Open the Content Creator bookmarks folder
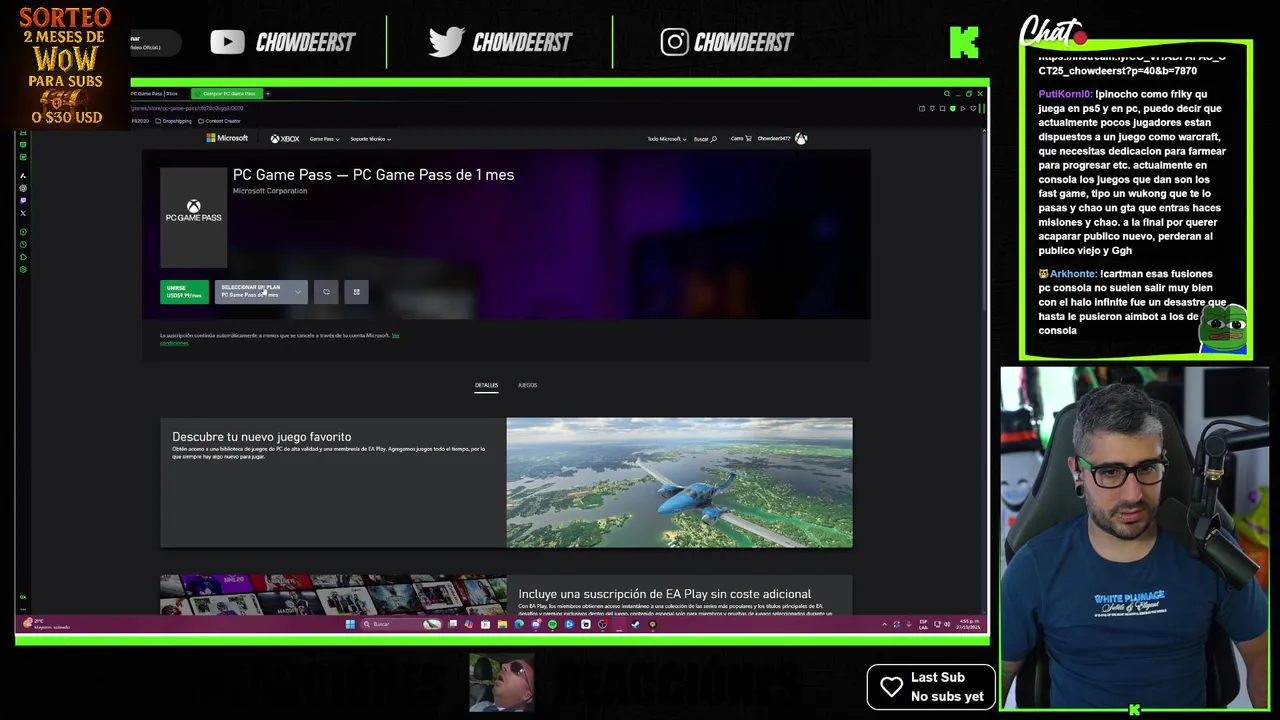Image resolution: width=1280 pixels, height=720 pixels. [220, 121]
